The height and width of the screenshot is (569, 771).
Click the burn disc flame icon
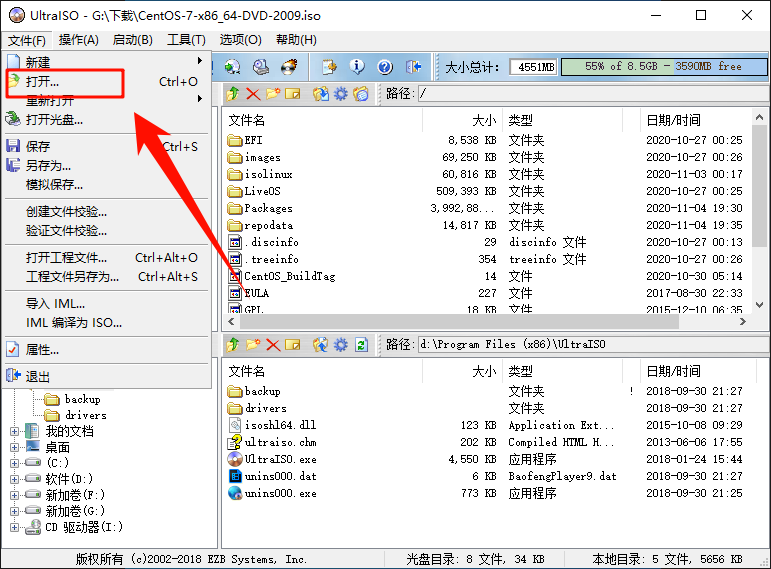[289, 66]
